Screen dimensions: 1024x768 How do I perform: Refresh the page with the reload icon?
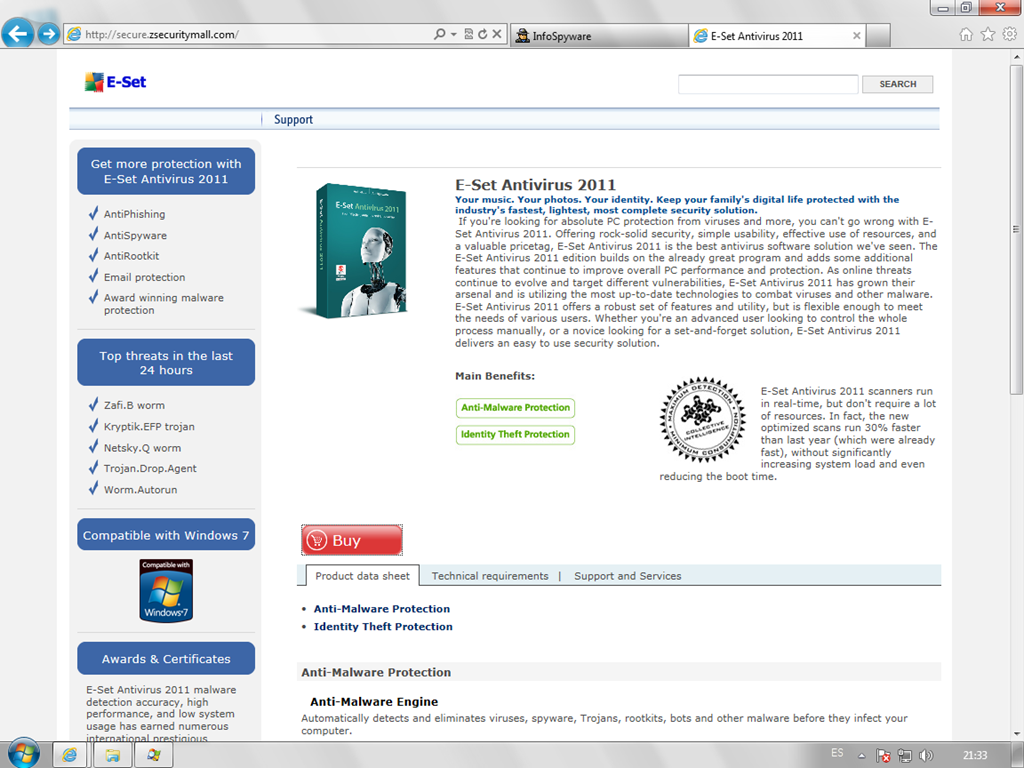tap(483, 34)
